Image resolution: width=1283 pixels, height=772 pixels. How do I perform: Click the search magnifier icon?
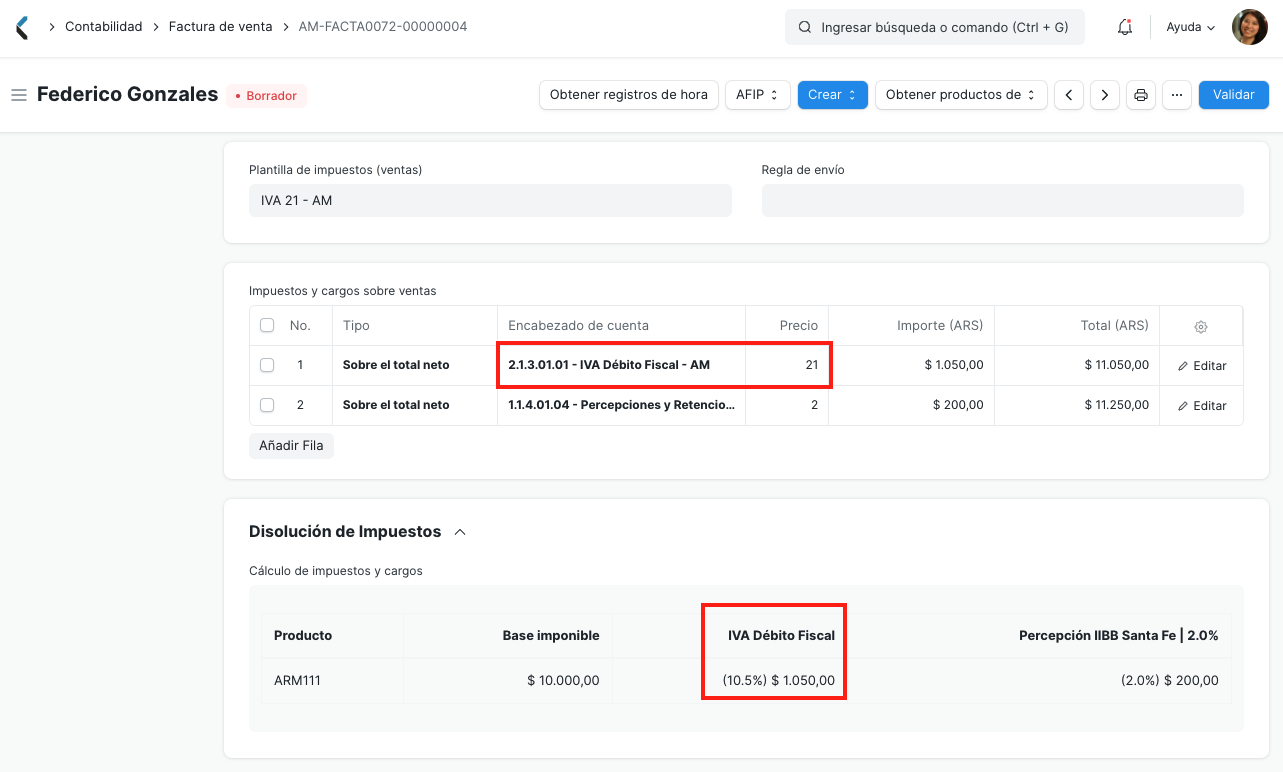805,28
